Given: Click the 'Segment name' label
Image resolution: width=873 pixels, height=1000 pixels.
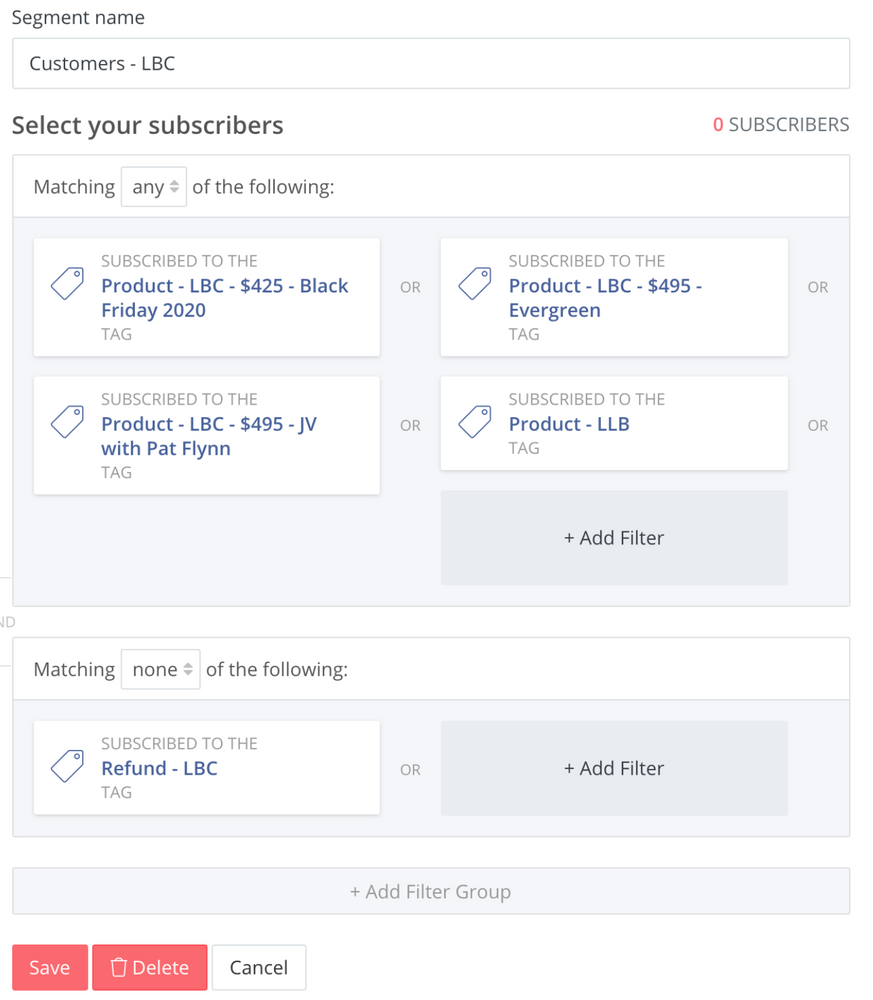Looking at the screenshot, I should point(78,17).
